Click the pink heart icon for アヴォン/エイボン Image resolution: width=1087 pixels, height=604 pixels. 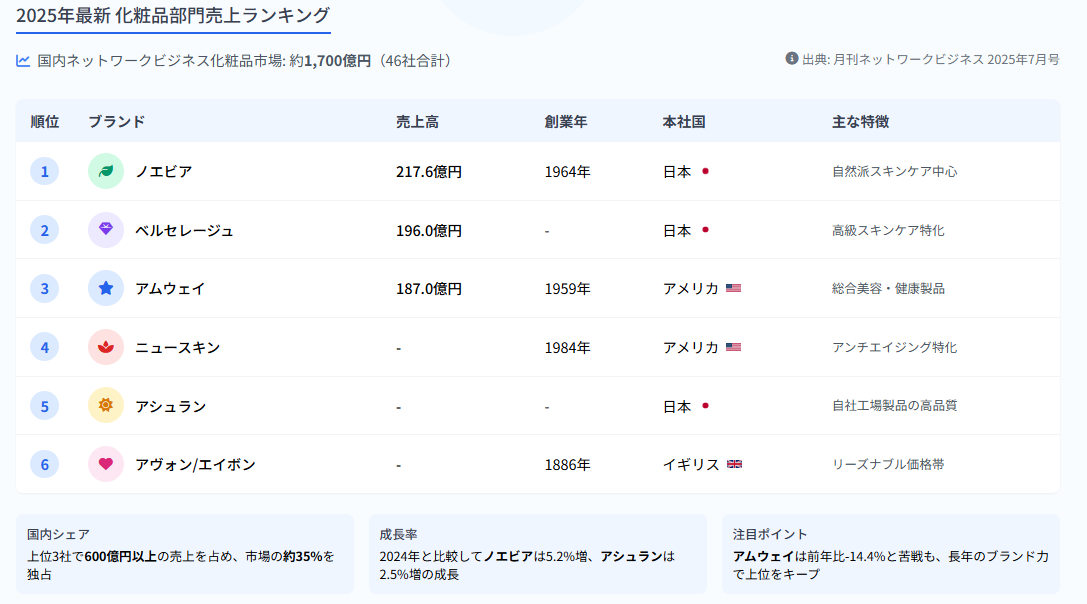point(105,464)
